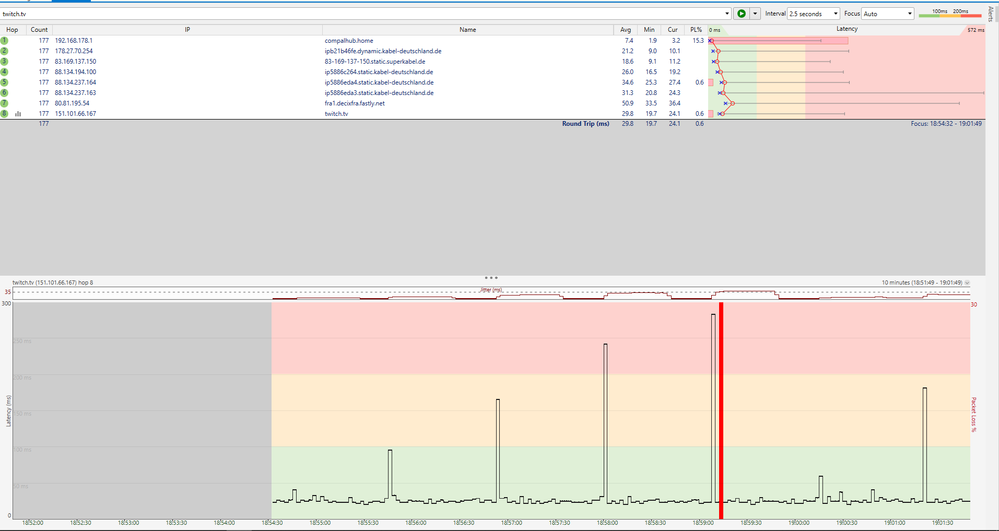Click the 15.3 packet loss value for hop 1
The image size is (999, 531).
pyautogui.click(x=698, y=40)
